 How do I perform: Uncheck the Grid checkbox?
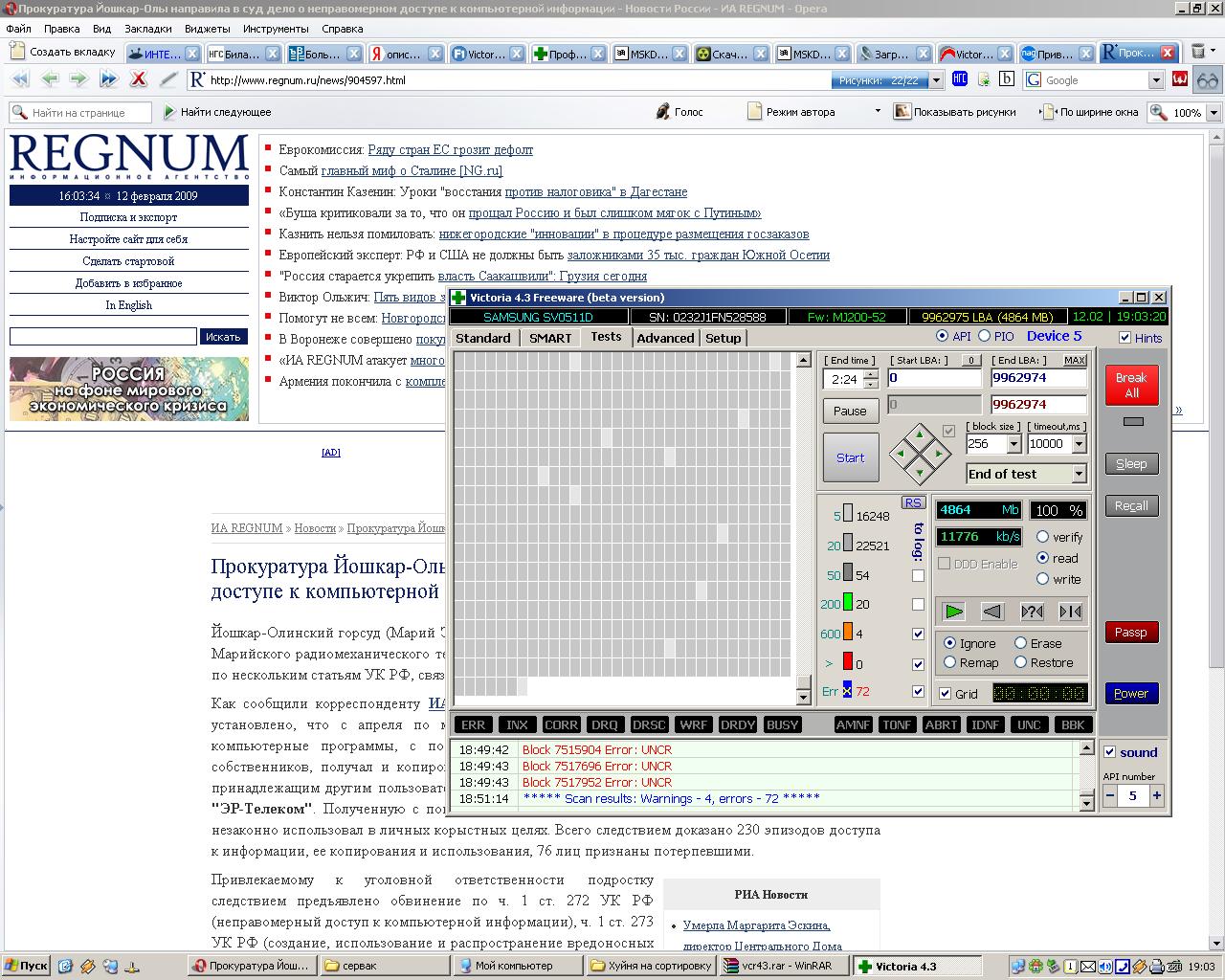click(x=946, y=694)
